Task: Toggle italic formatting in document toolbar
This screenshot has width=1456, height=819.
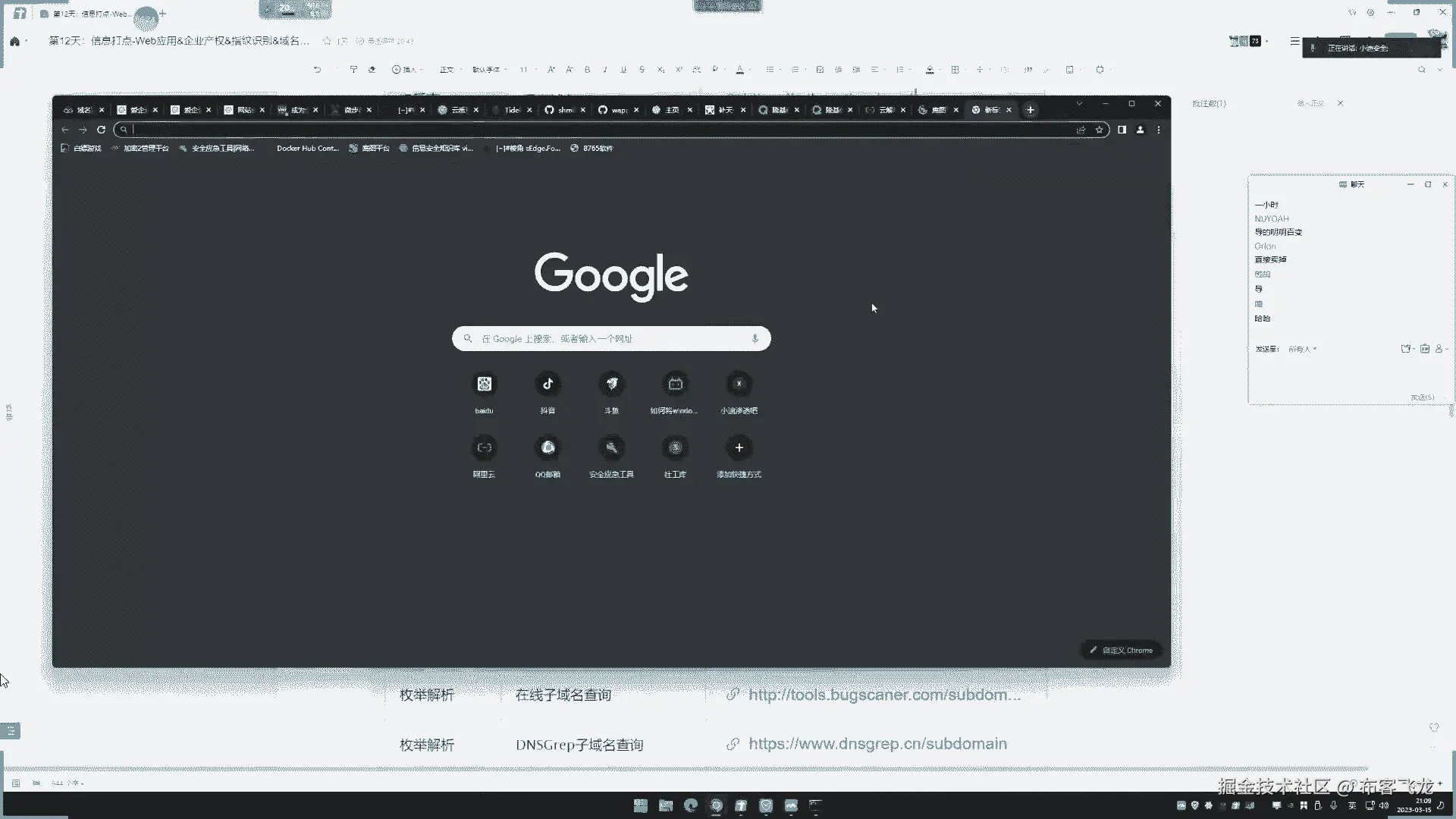Action: (605, 70)
